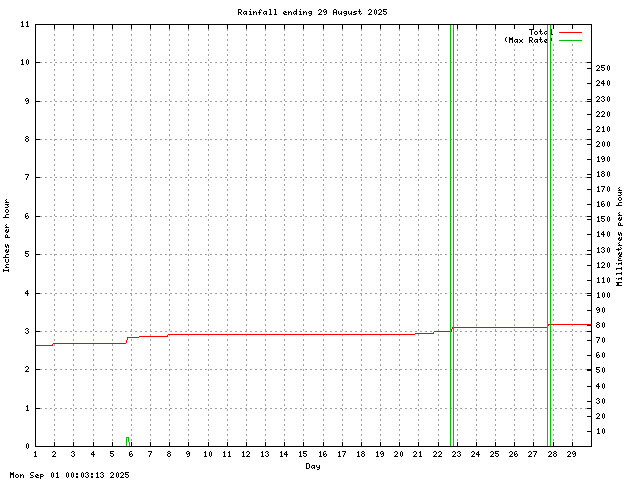Click the x-axis tick label '15'
The image size is (640, 480).
point(303,454)
